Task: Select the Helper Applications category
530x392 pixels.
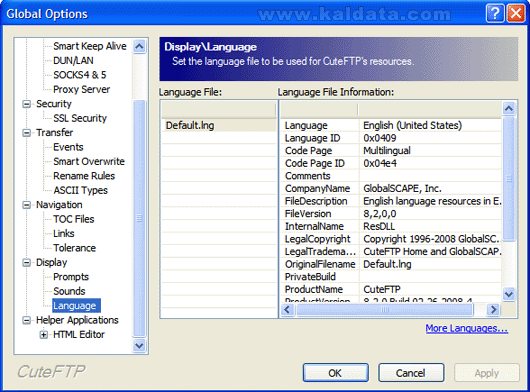Action: 77,320
